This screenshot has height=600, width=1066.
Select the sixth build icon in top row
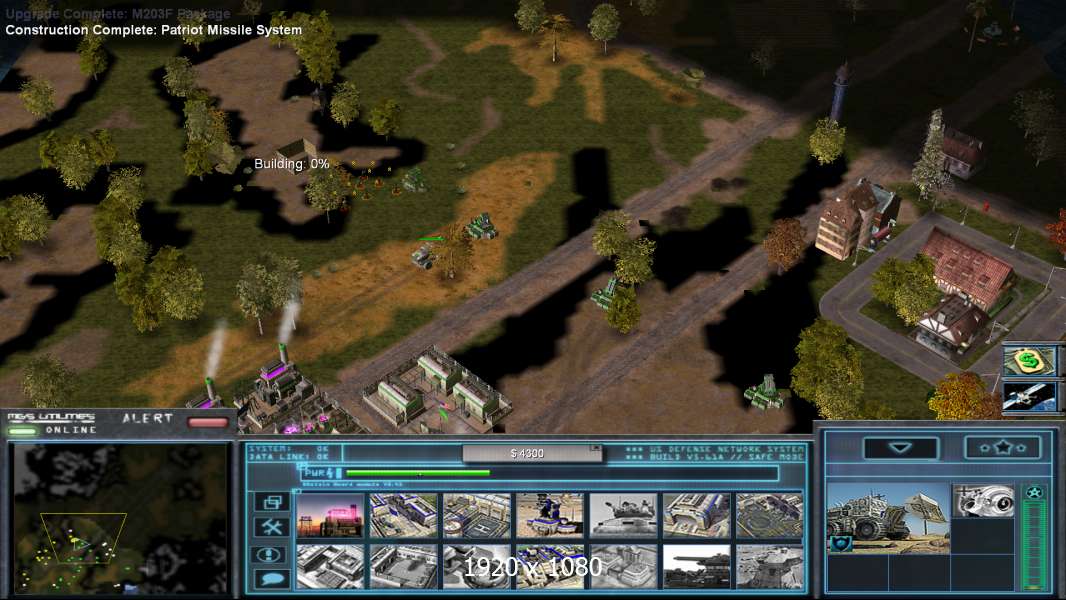coord(697,516)
